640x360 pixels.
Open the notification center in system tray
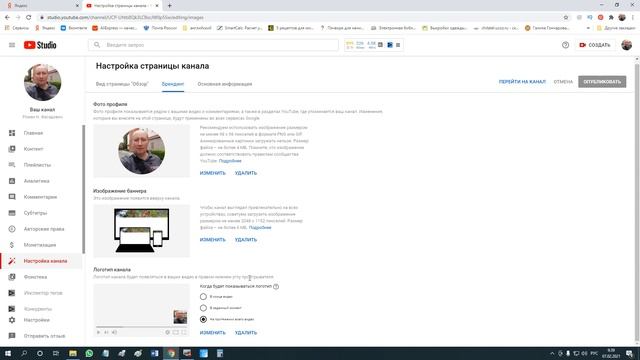[629, 353]
